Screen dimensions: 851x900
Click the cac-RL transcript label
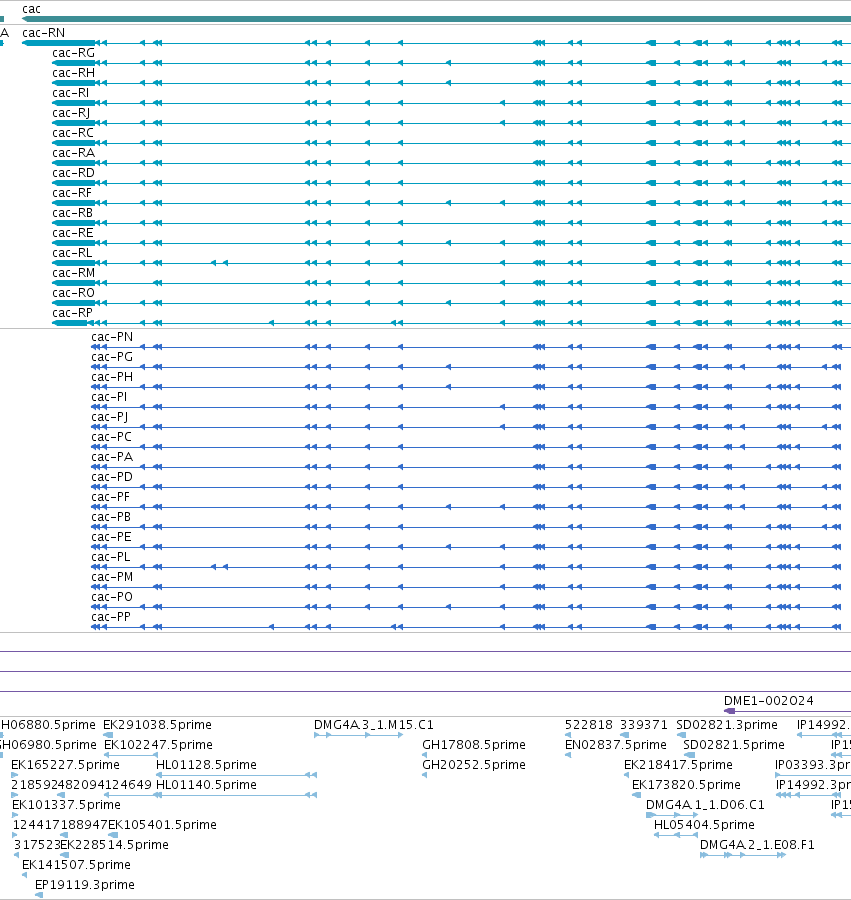[x=72, y=253]
